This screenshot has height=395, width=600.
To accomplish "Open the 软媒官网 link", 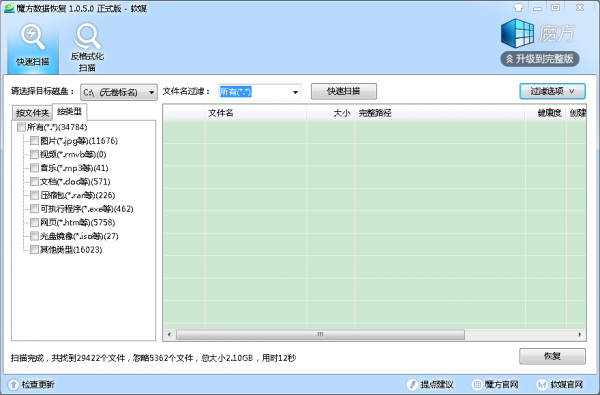I will click(566, 384).
